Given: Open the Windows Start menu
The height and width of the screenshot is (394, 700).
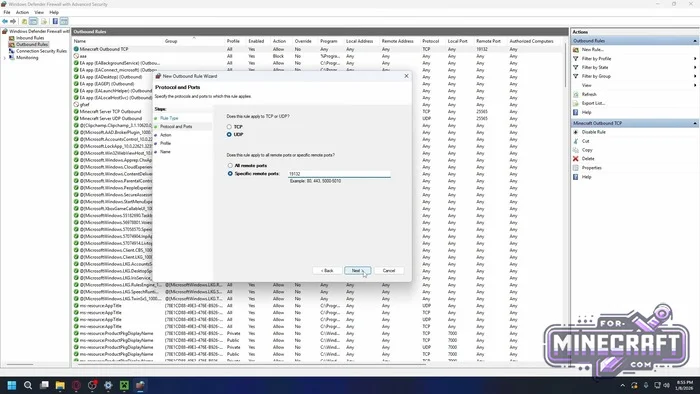Looking at the screenshot, I should (x=12, y=385).
